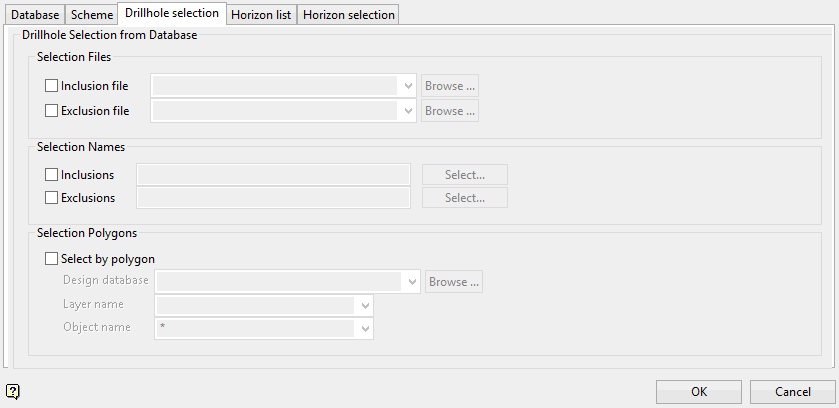Enable the Exclusion file checkbox

tap(52, 110)
